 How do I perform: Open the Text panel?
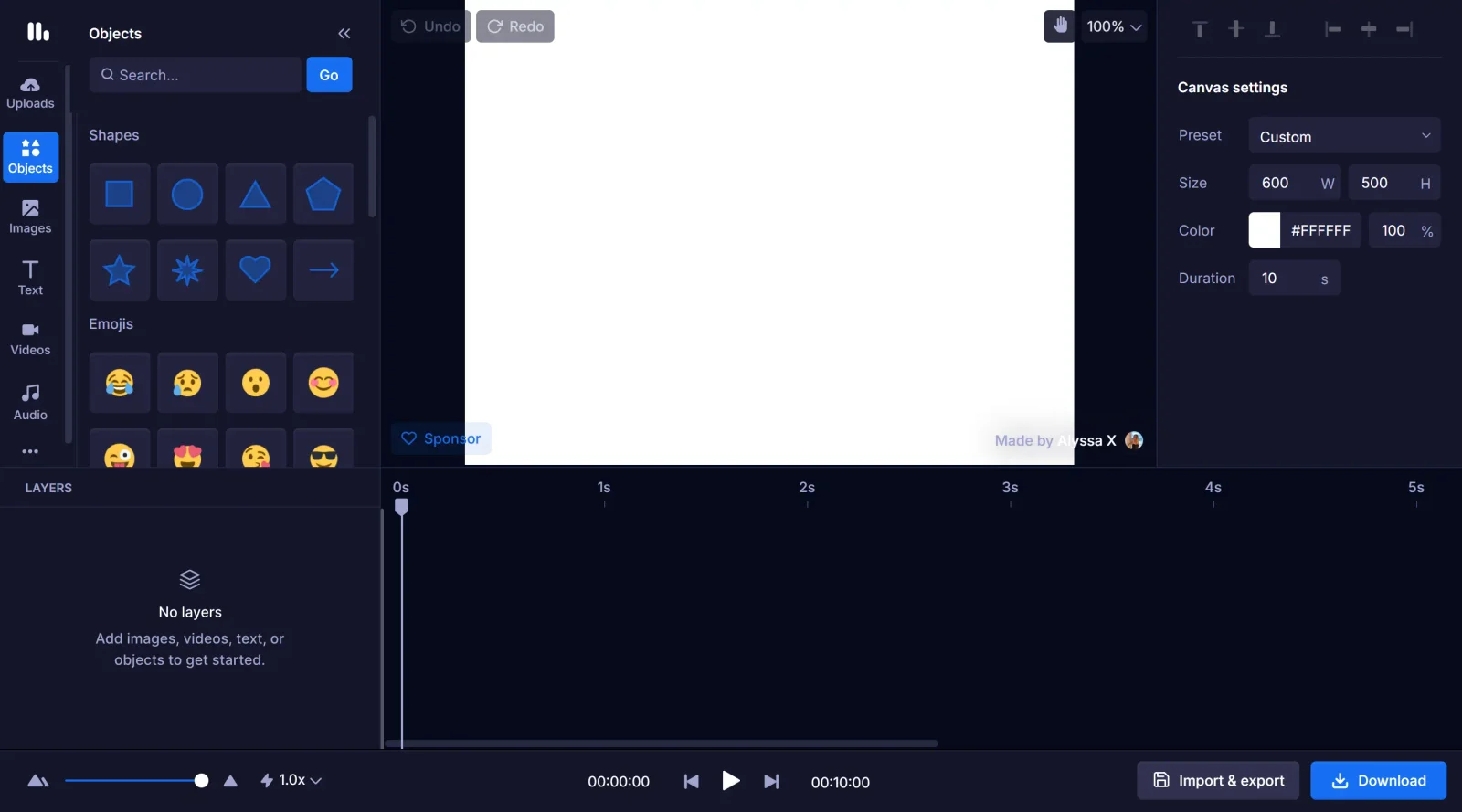(x=30, y=279)
